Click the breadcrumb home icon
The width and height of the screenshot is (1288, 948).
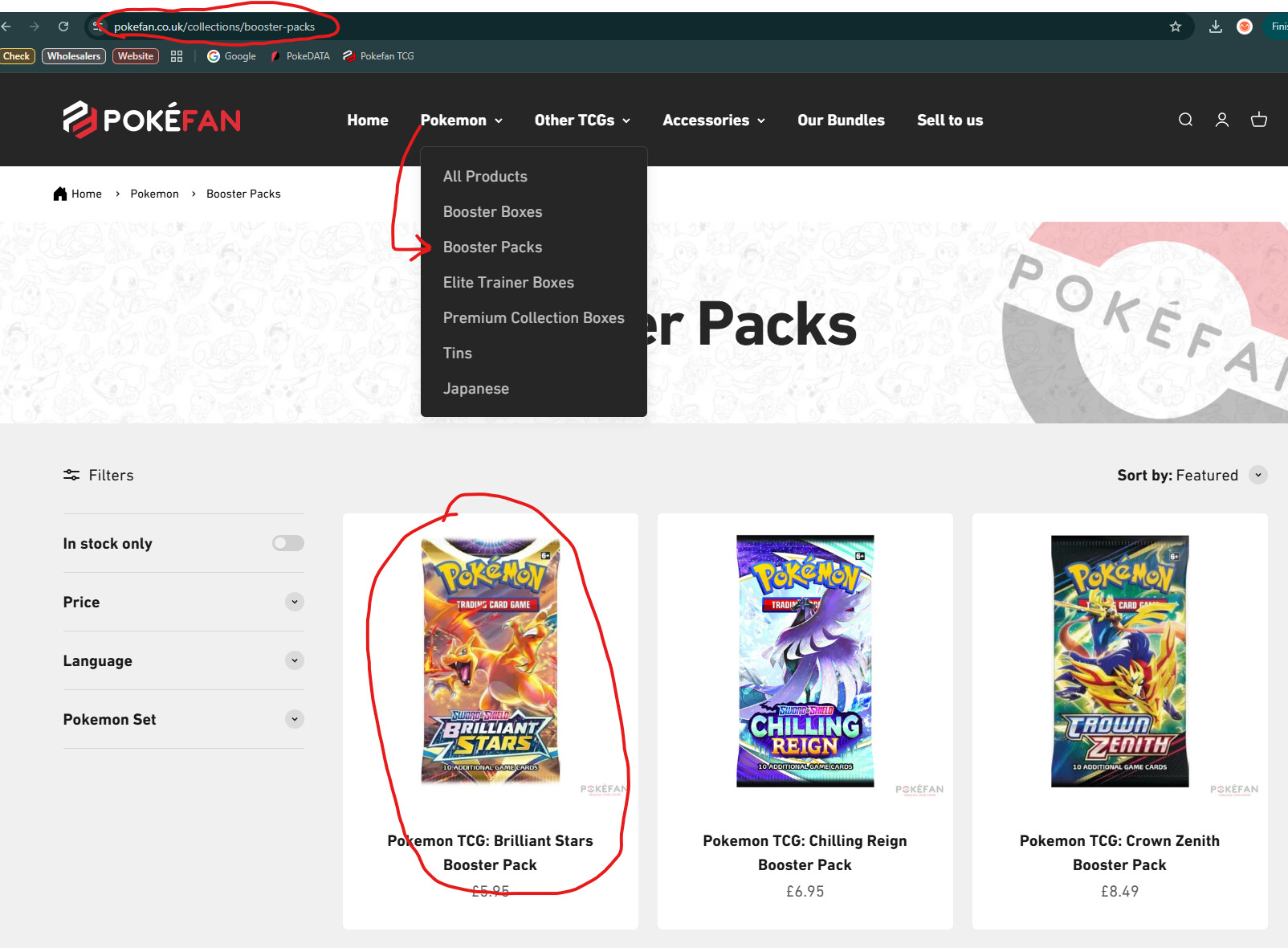[60, 194]
